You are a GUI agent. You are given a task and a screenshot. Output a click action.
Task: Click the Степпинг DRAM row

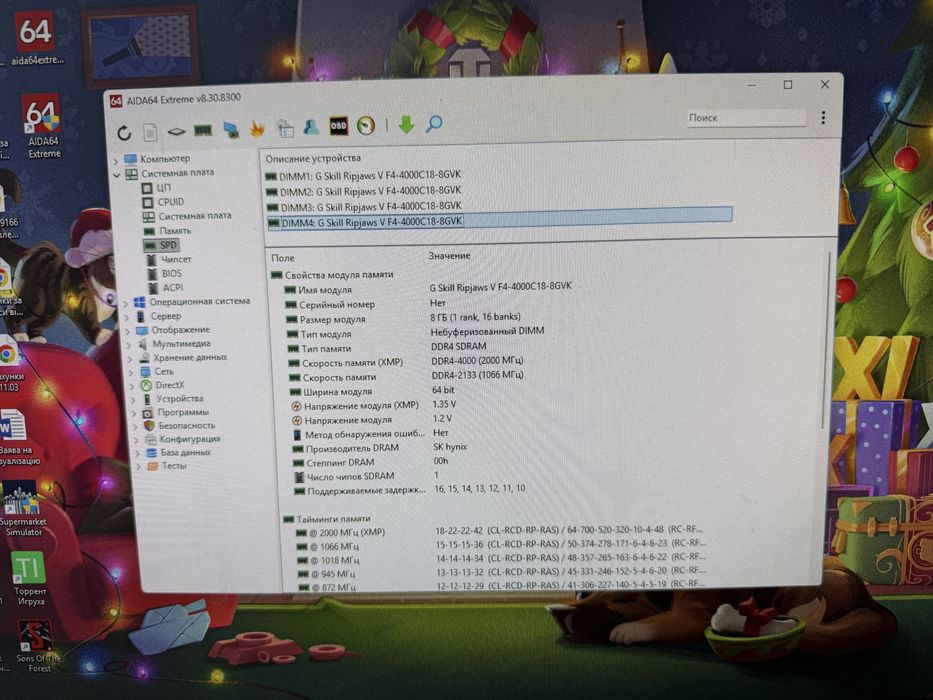pyautogui.click(x=371, y=462)
